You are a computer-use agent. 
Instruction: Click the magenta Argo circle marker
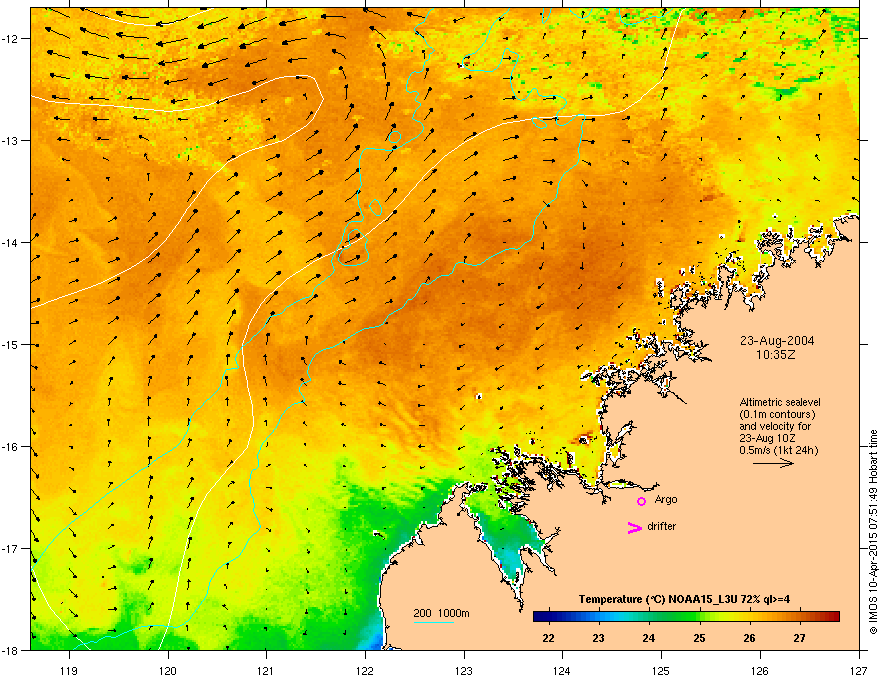(641, 501)
